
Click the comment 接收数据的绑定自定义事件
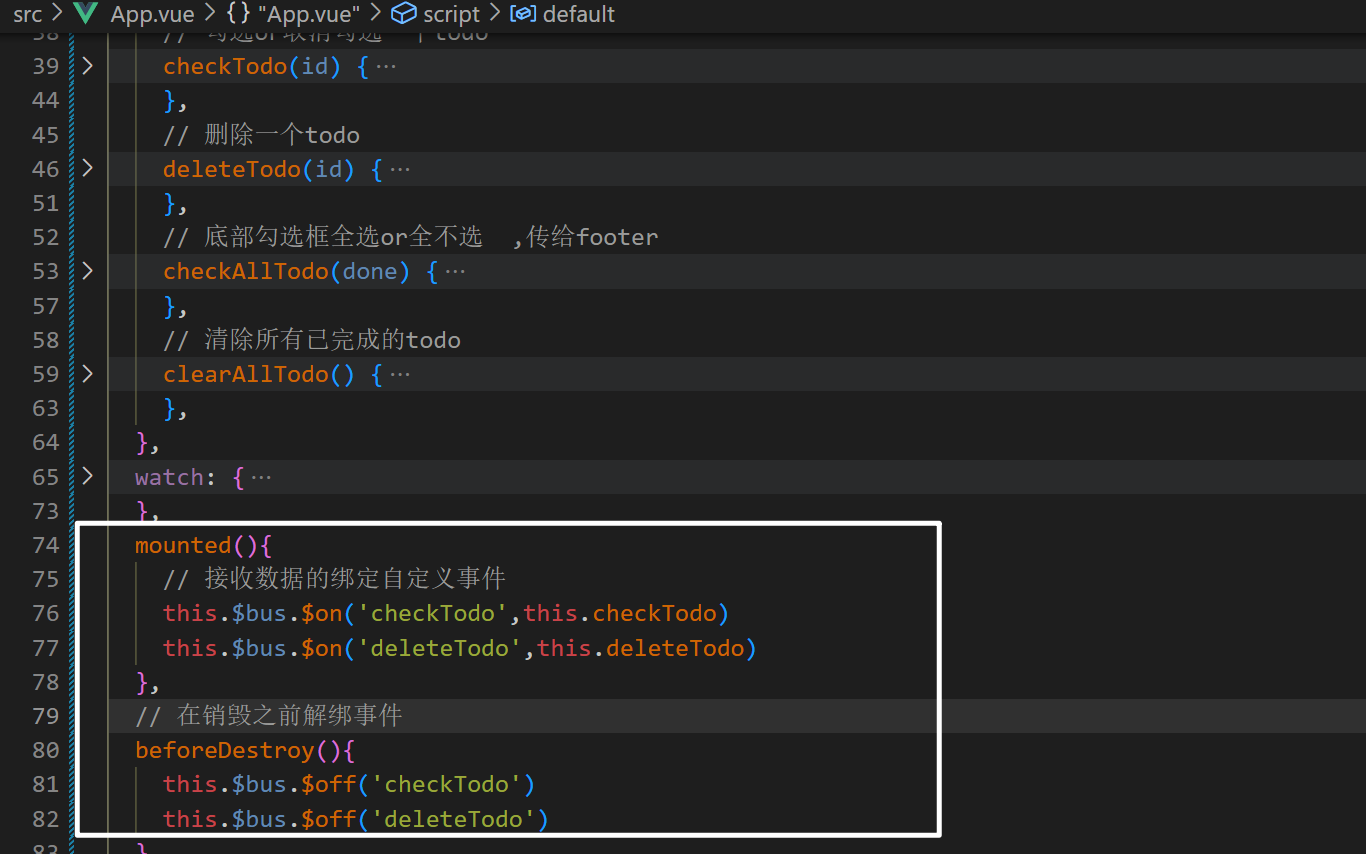coord(335,579)
